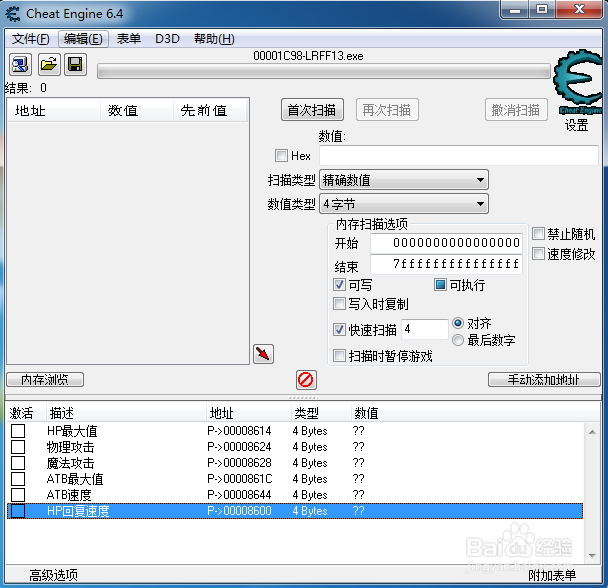Open the 表单 menu
The height and width of the screenshot is (588, 608).
129,39
